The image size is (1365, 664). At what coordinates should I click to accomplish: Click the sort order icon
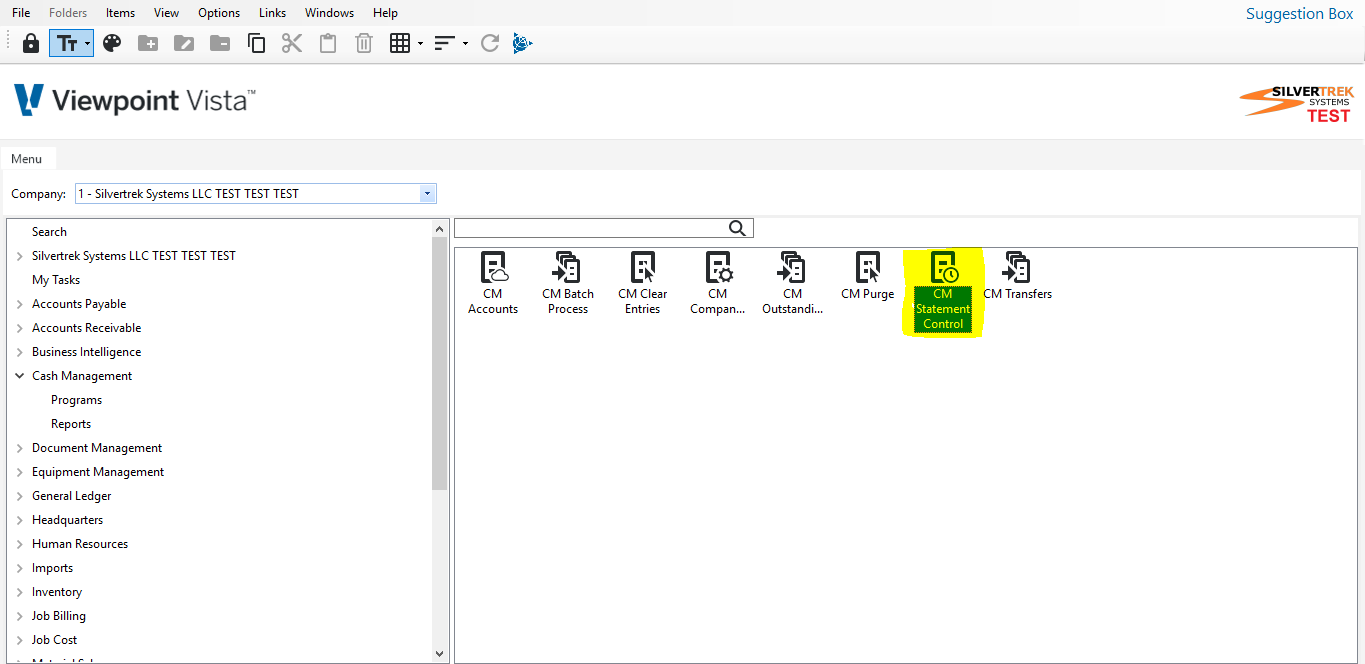(445, 43)
